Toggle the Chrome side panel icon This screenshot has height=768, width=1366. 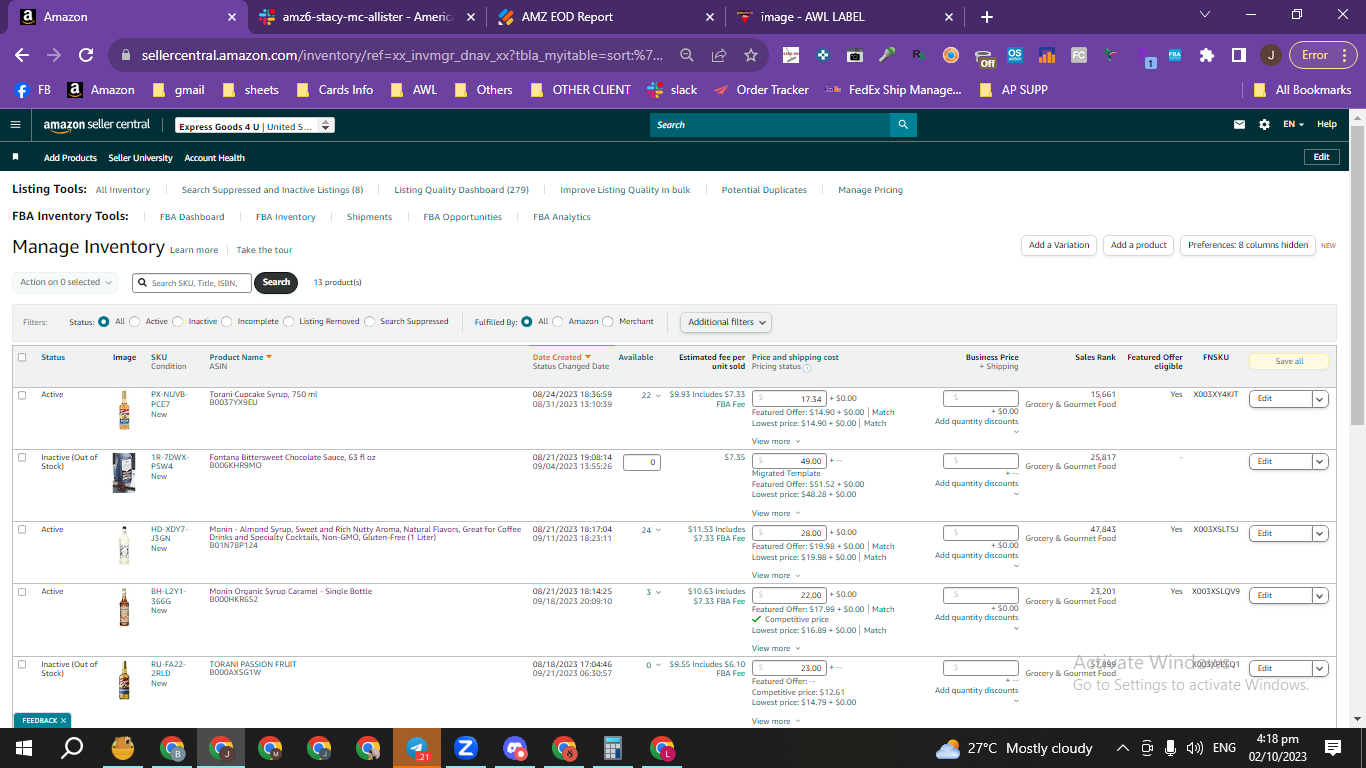(x=1238, y=55)
